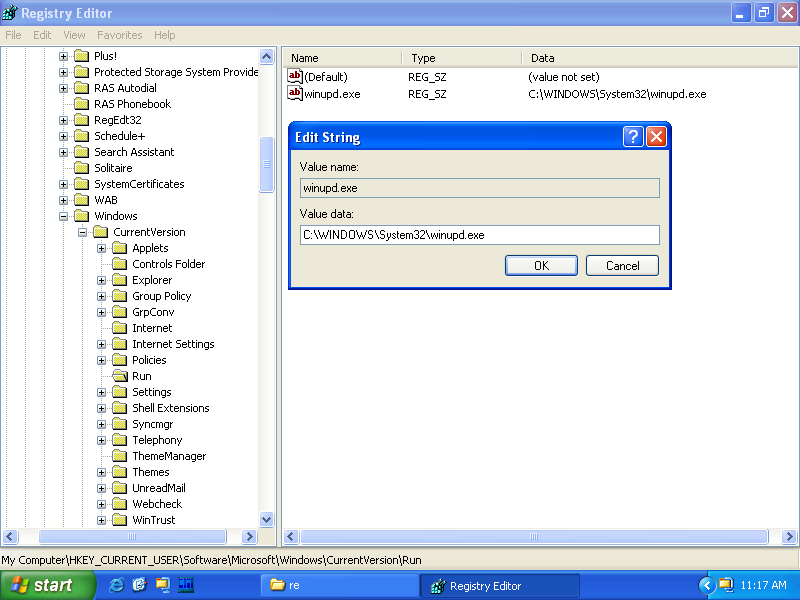Expand the Plus! key
This screenshot has height=600, width=800.
63,56
